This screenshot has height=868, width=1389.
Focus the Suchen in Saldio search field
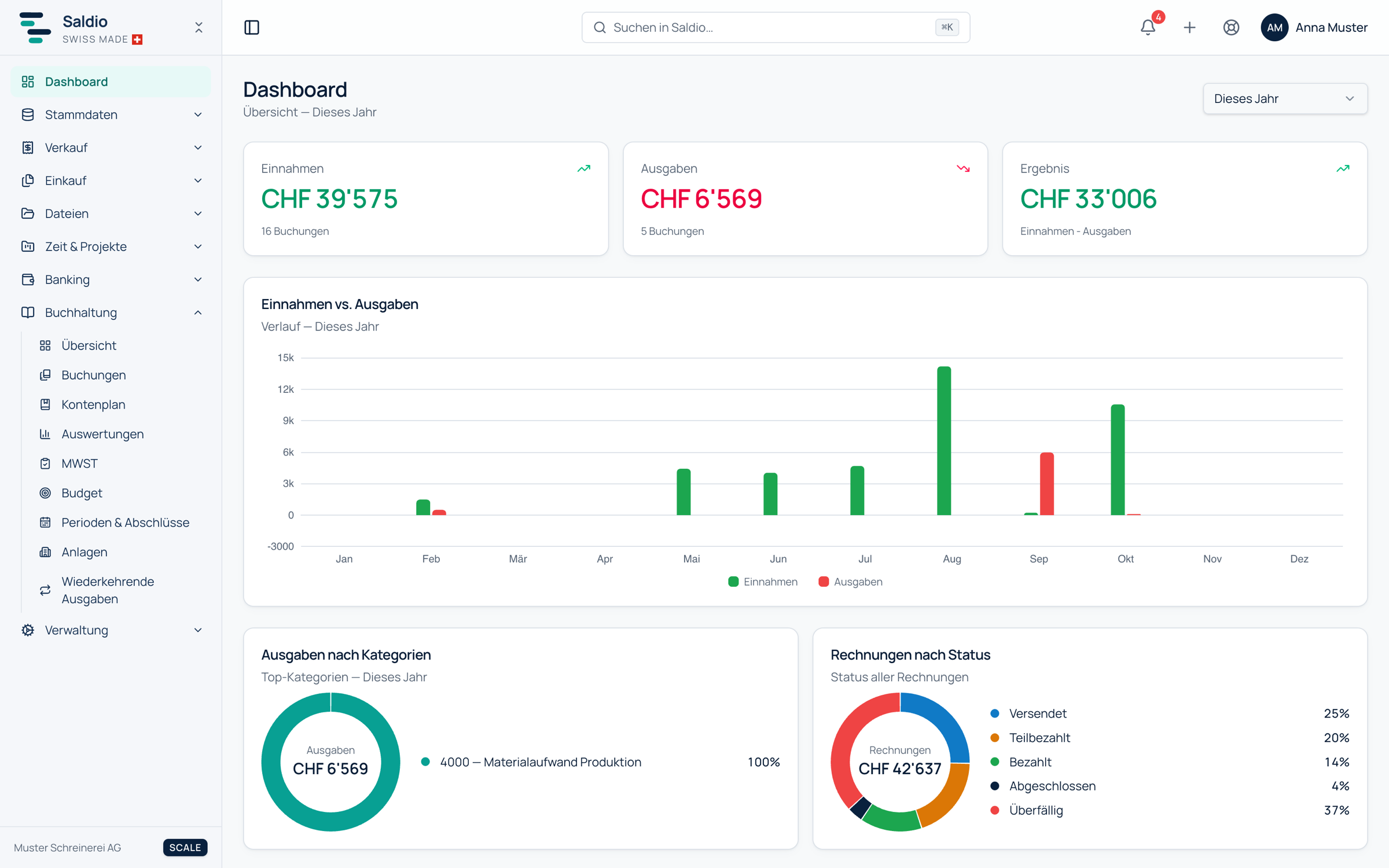[776, 27]
